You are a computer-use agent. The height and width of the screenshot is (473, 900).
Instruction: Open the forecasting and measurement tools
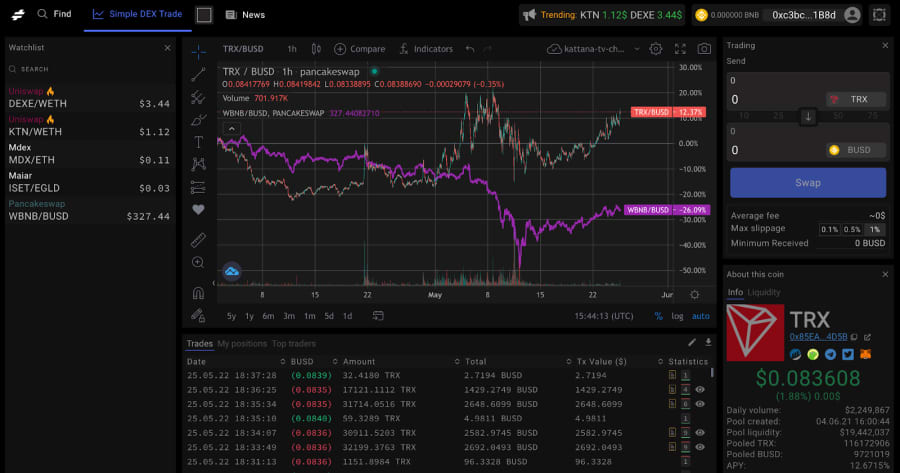click(x=198, y=187)
